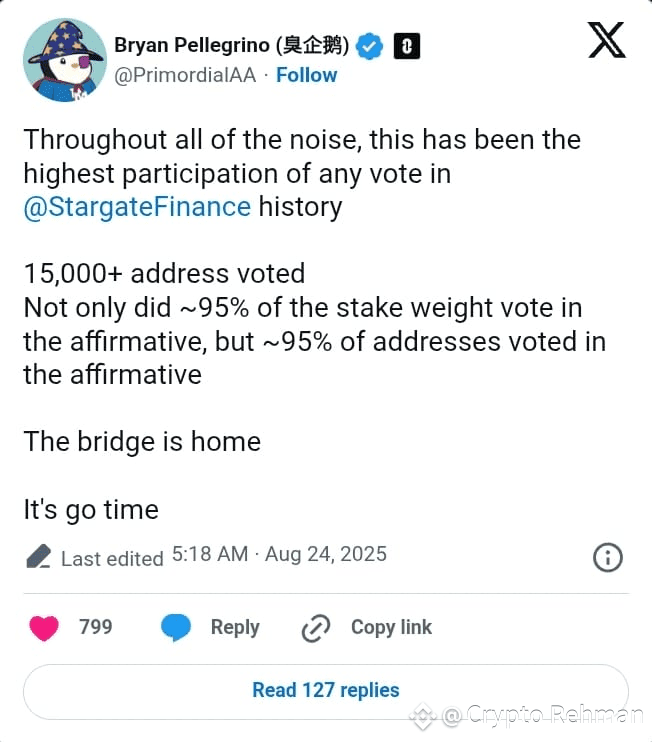The height and width of the screenshot is (742, 652).
Task: Click the chain copy link icon
Action: [x=315, y=628]
